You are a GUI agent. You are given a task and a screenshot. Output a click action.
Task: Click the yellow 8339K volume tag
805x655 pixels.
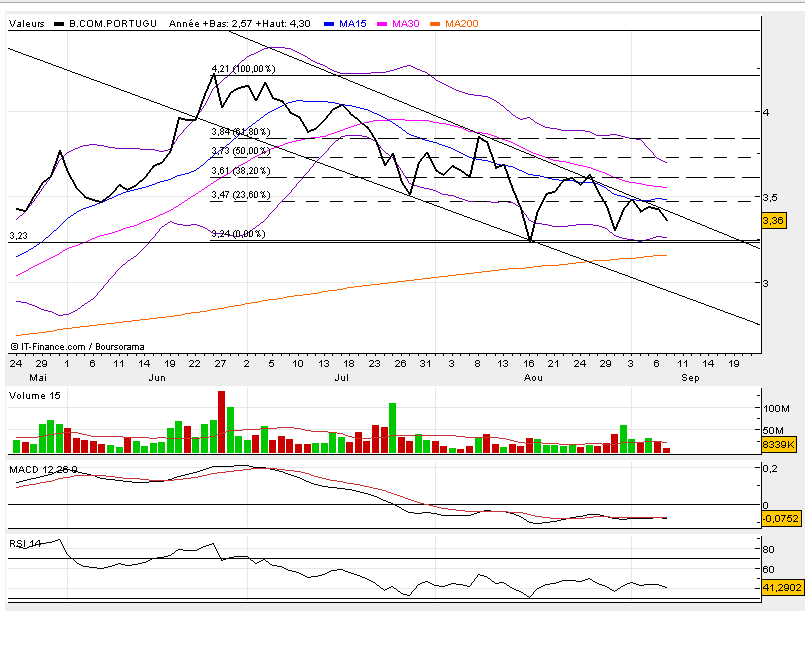[778, 444]
